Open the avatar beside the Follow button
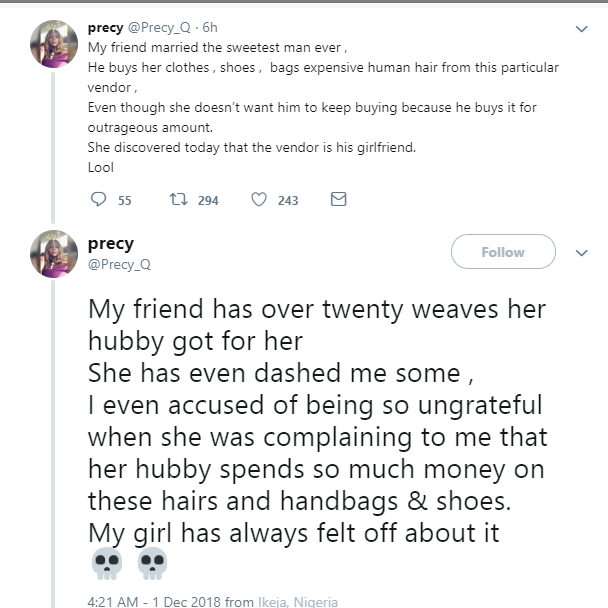Screen dimensions: 608x608 tap(55, 253)
